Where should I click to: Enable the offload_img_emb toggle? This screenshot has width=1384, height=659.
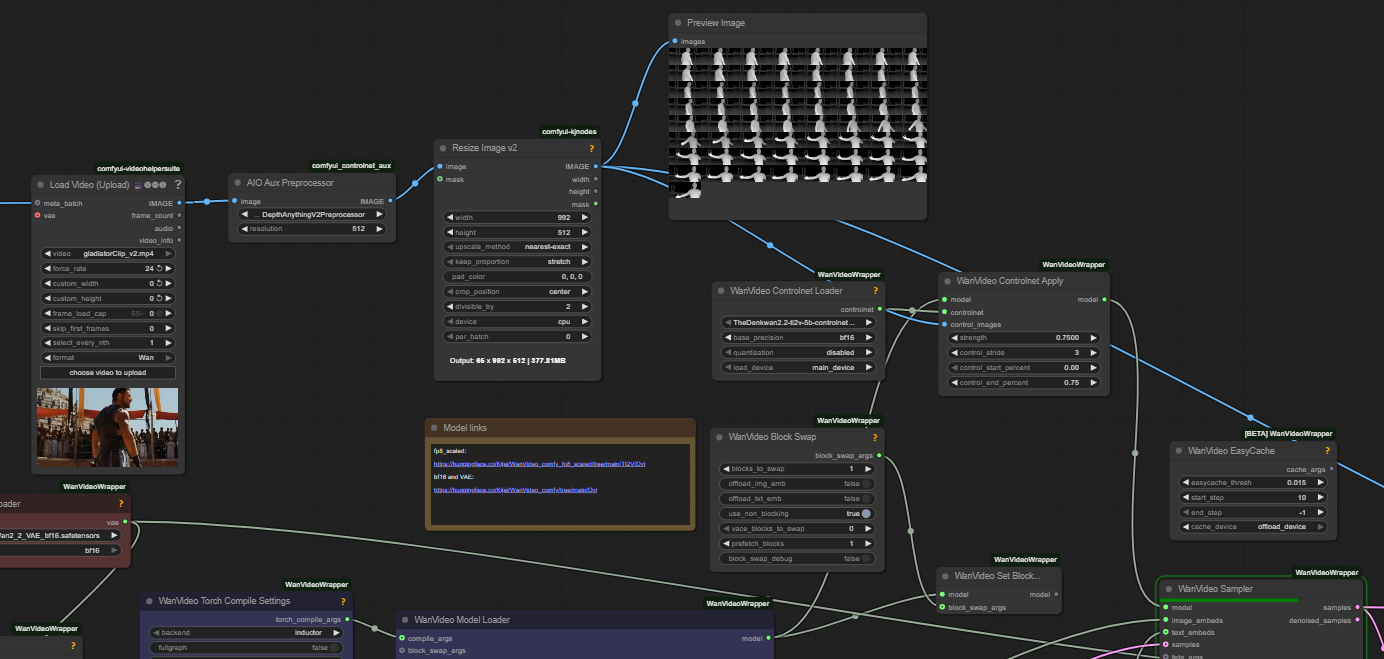pyautogui.click(x=866, y=484)
